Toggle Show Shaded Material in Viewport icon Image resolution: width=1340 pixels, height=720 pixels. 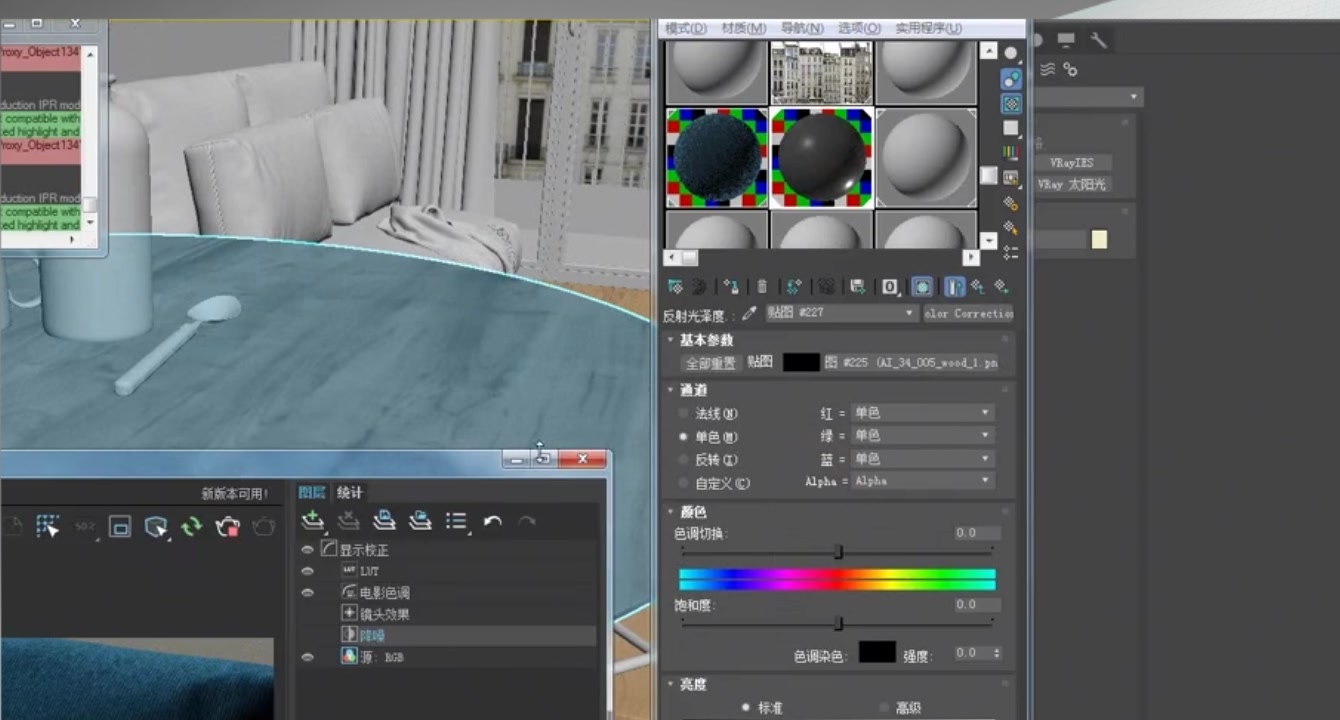[x=922, y=287]
